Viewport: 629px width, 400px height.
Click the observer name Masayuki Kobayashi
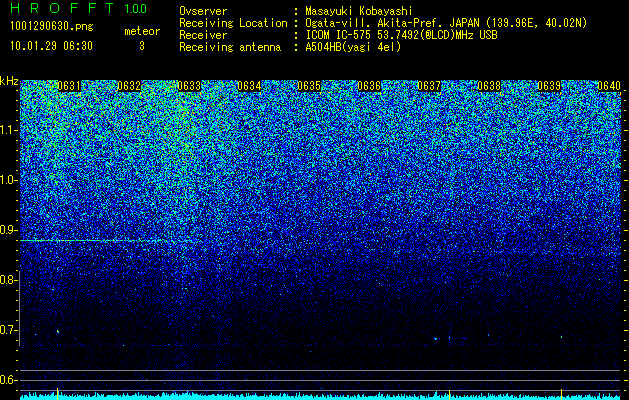[x=359, y=12]
